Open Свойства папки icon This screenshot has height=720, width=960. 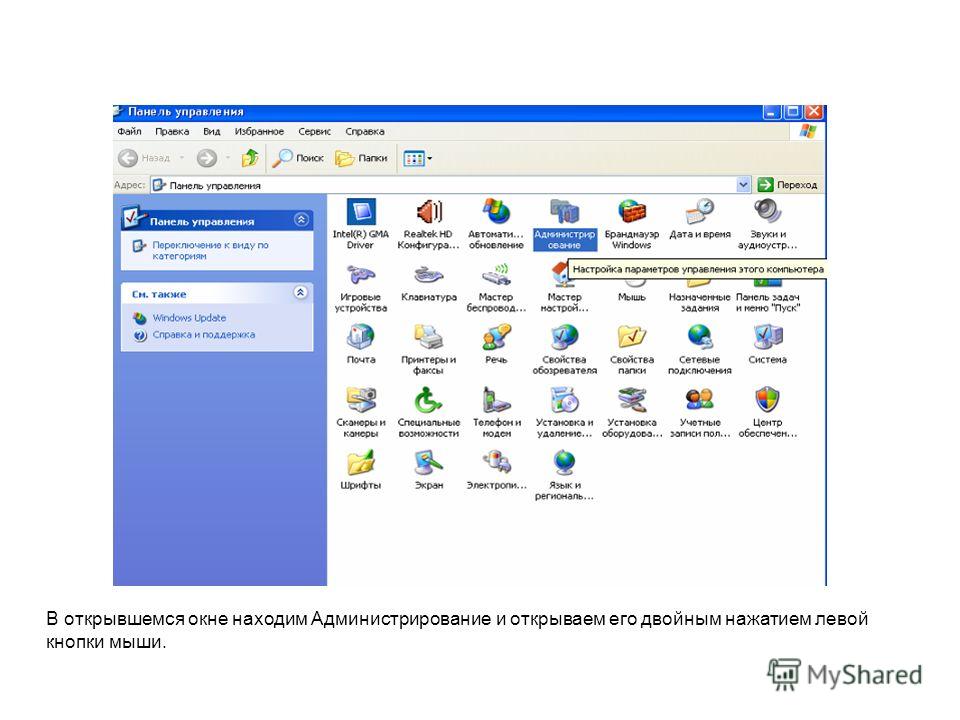coord(632,349)
